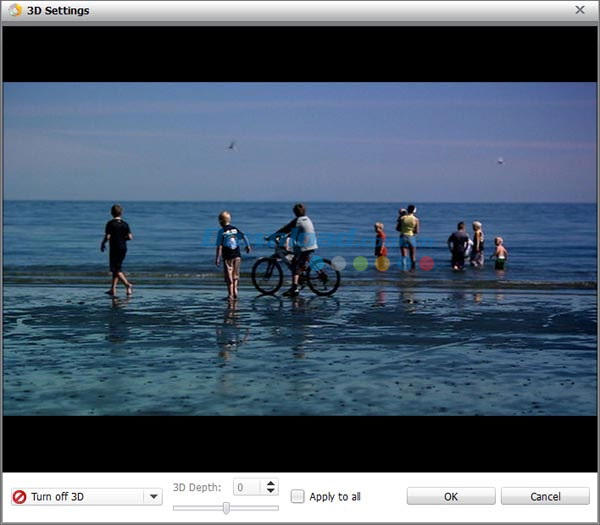Image resolution: width=600 pixels, height=525 pixels.
Task: Click the 3D Depth label
Action: tap(197, 487)
